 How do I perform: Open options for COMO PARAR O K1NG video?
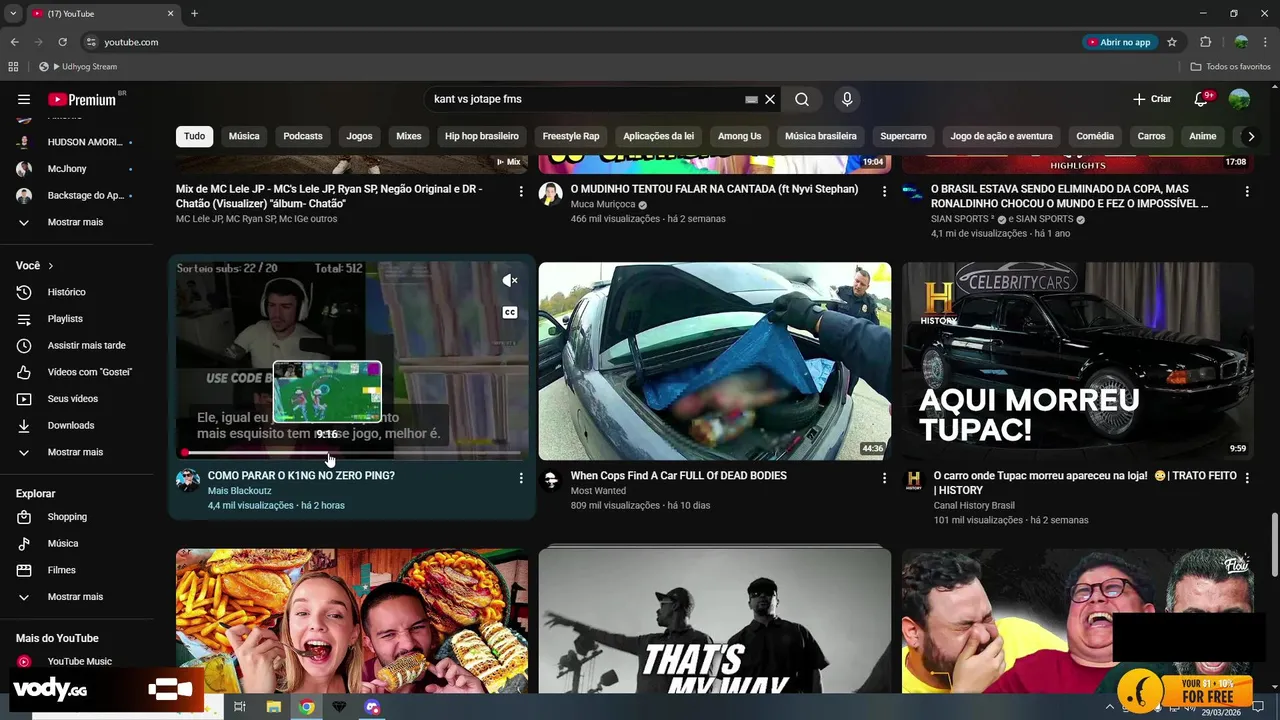[x=520, y=478]
